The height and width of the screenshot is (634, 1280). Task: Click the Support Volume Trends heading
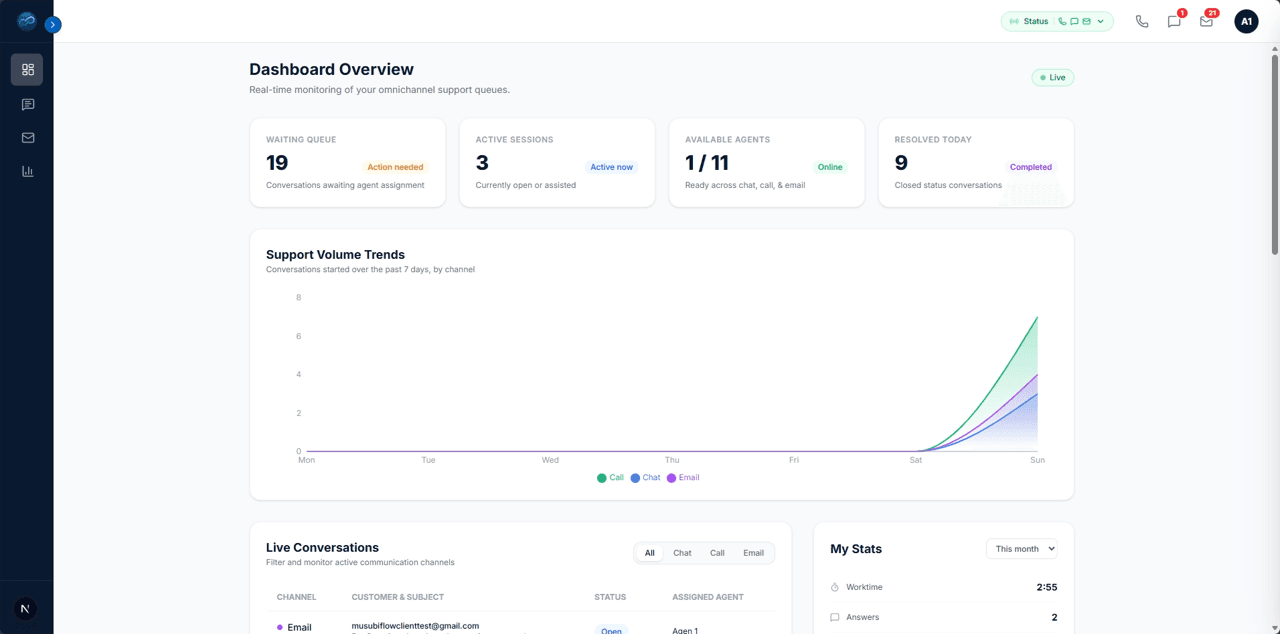click(335, 255)
